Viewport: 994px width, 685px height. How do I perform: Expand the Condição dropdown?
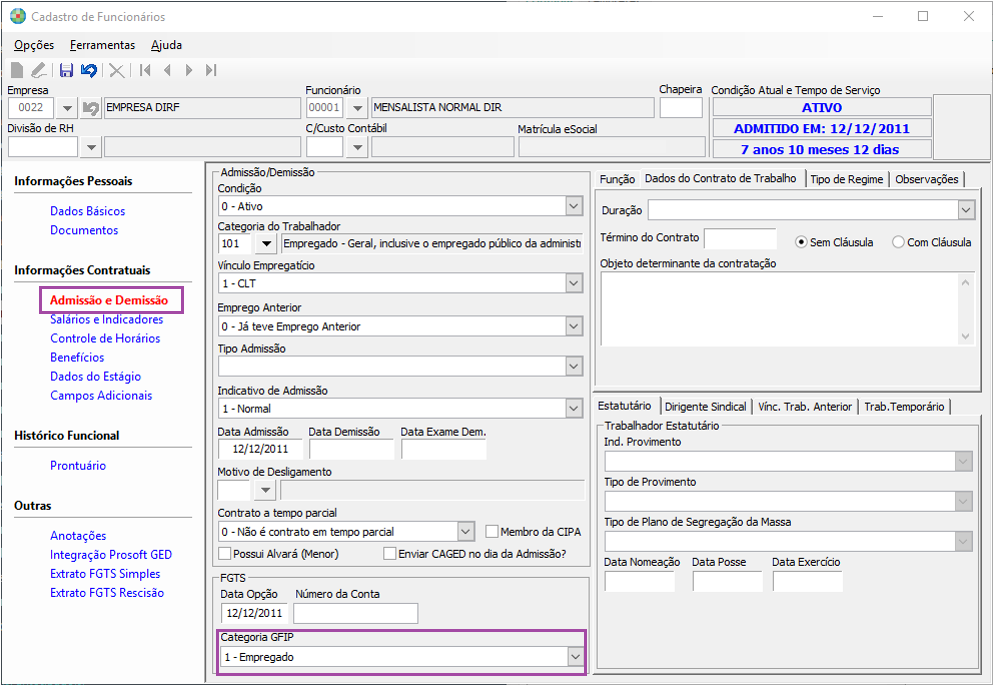coord(574,206)
